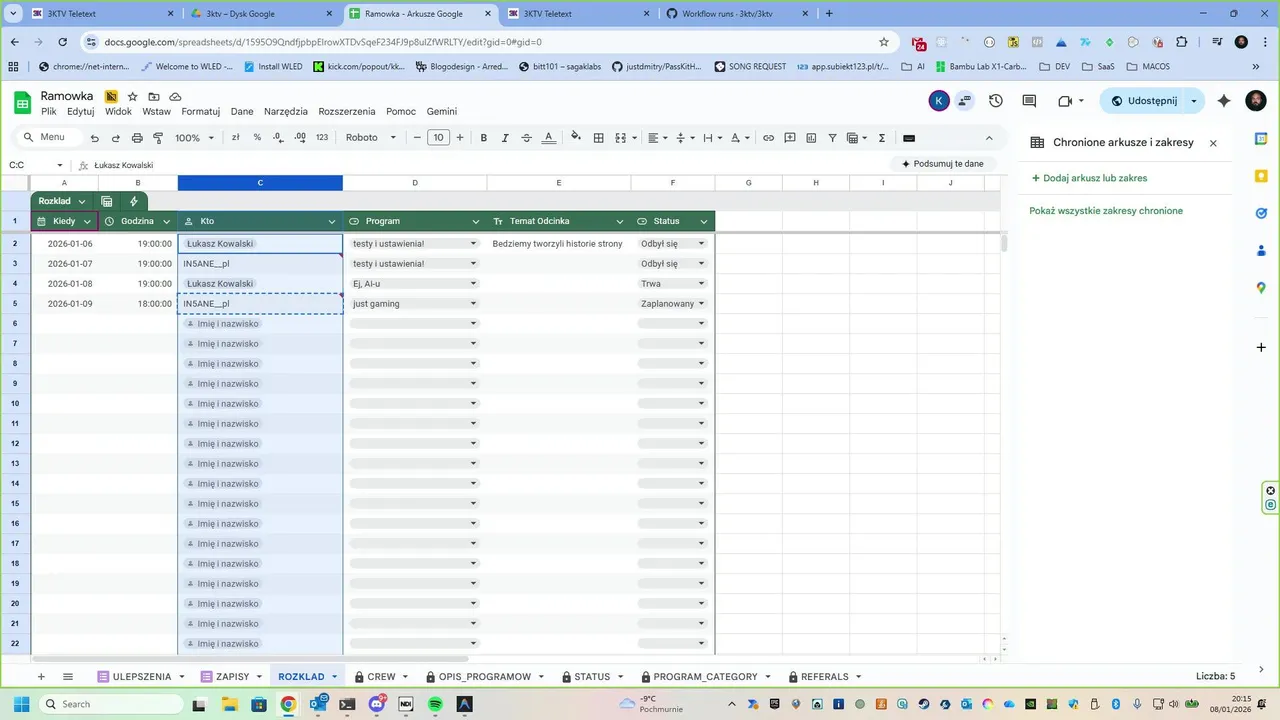Click Pokaż wszystkie zakresy chronione
This screenshot has width=1280, height=720.
(1106, 211)
